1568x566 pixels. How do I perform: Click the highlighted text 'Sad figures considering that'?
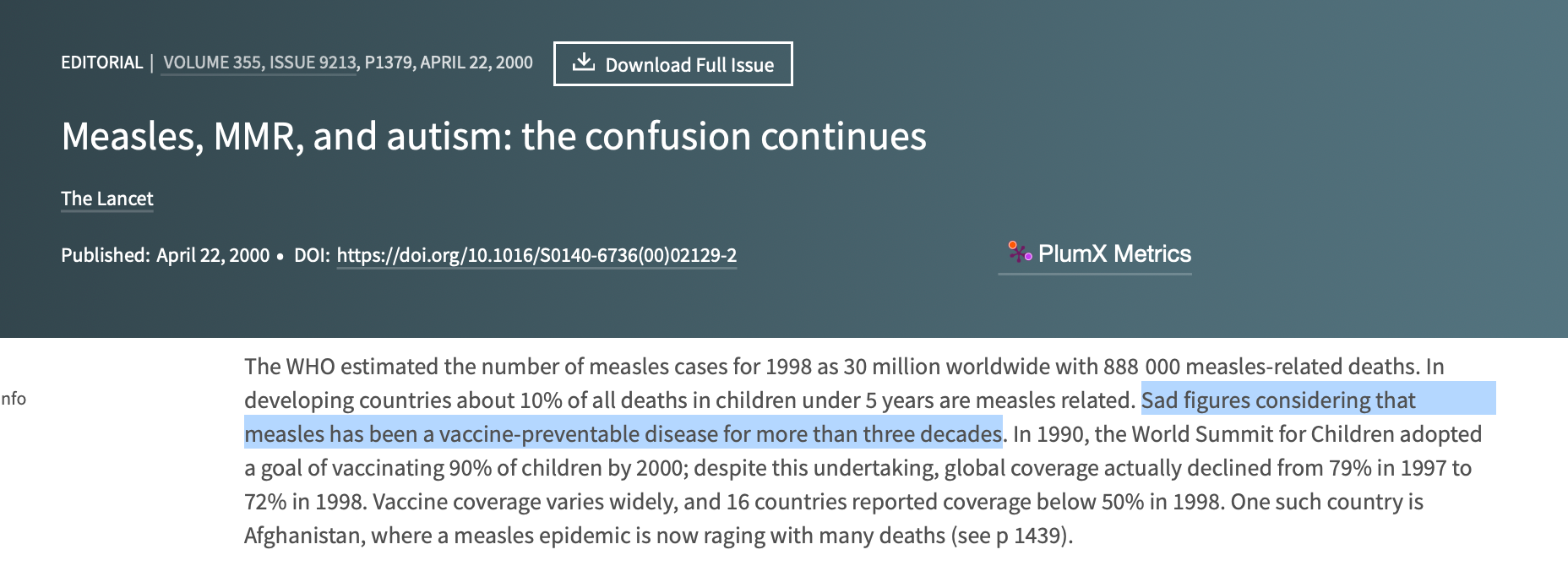pyautogui.click(x=1278, y=400)
